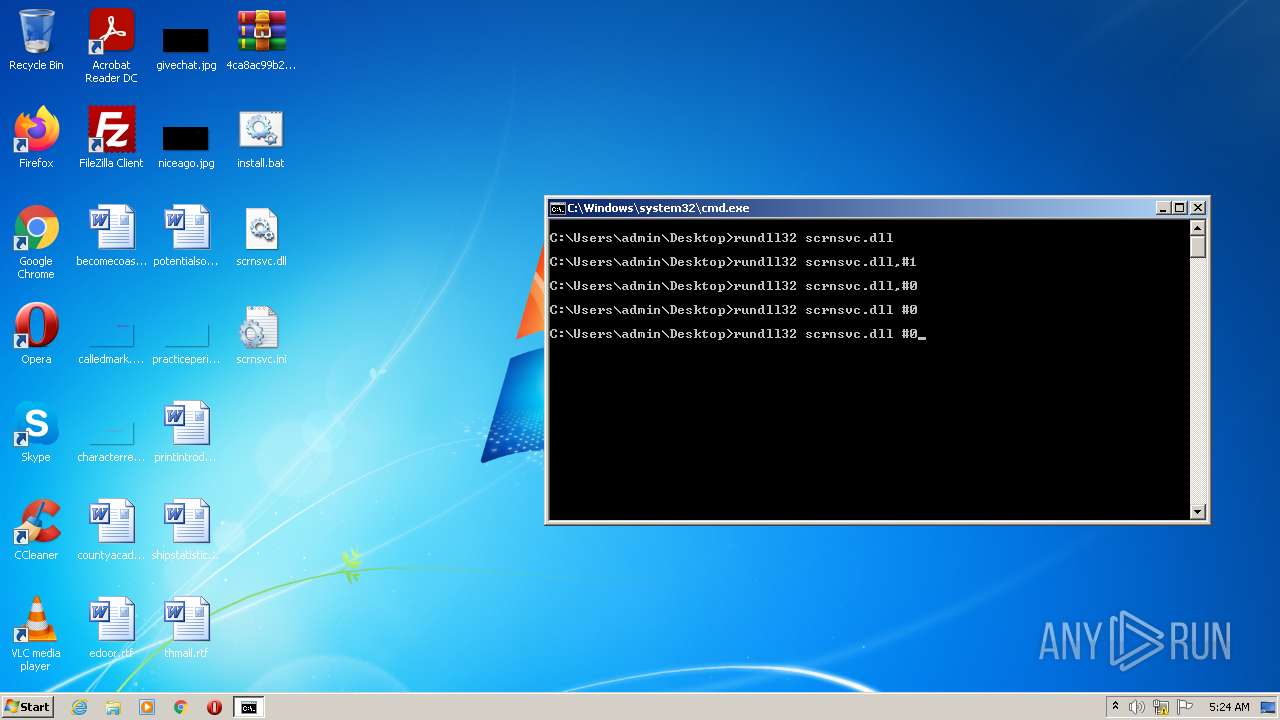The height and width of the screenshot is (720, 1280).
Task: Click the cmd vertical scrollbar thumb
Action: (1198, 247)
